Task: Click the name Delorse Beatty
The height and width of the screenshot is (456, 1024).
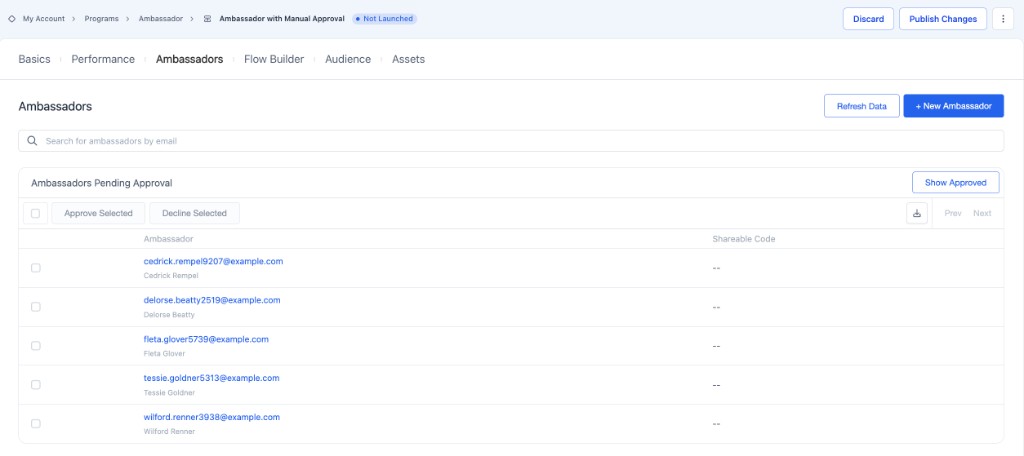Action: [x=169, y=315]
